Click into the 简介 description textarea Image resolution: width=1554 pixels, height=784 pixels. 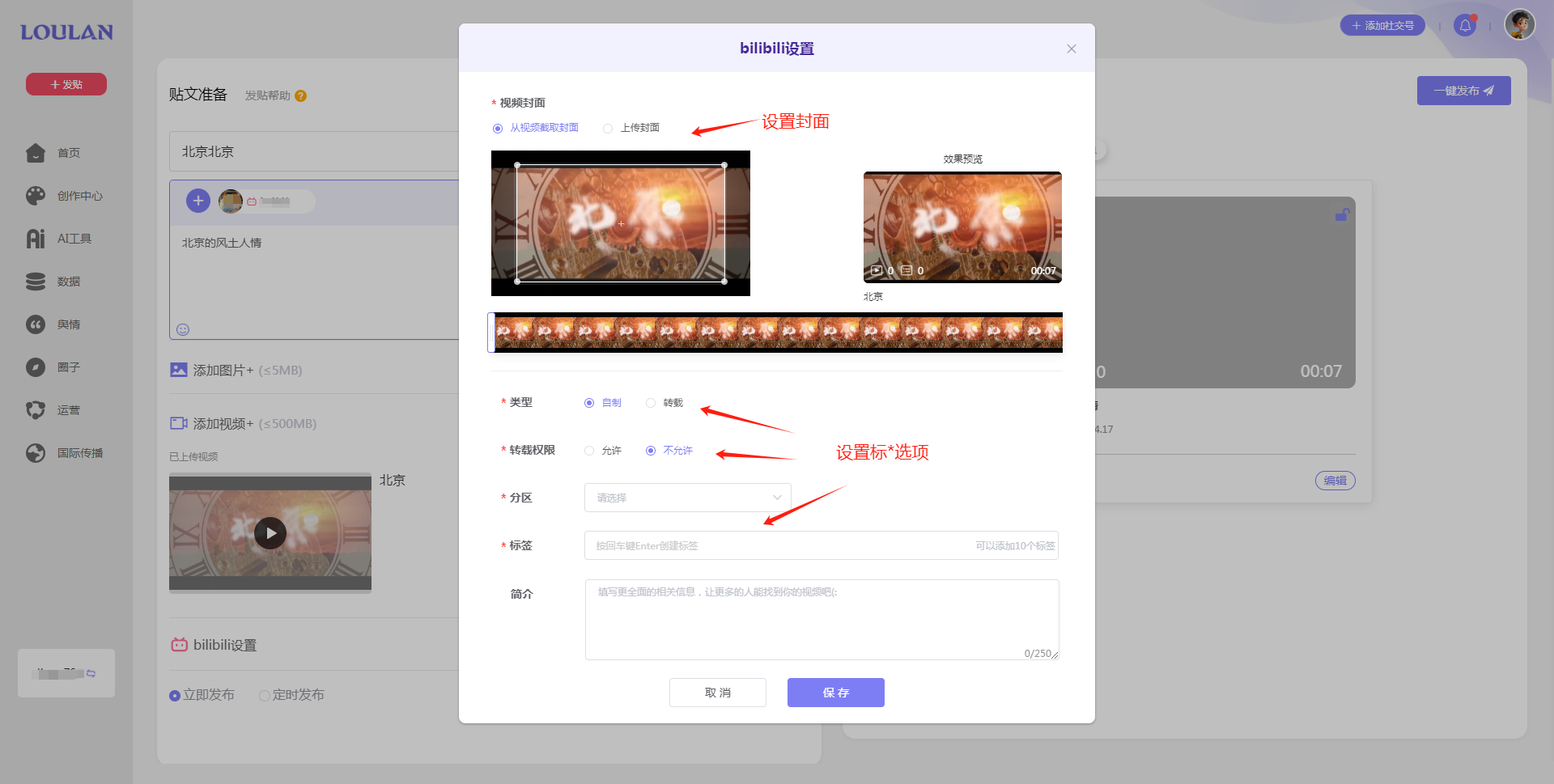pyautogui.click(x=822, y=620)
